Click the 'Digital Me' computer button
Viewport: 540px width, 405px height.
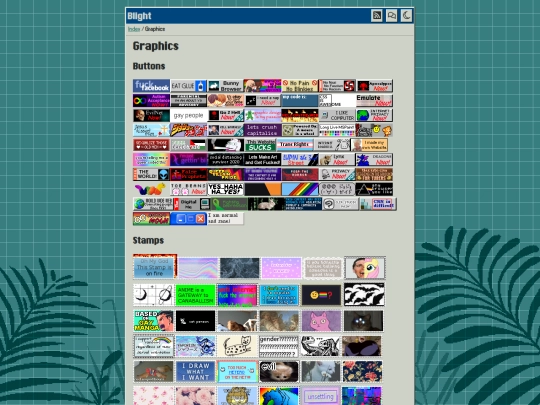pyautogui.click(x=192, y=204)
